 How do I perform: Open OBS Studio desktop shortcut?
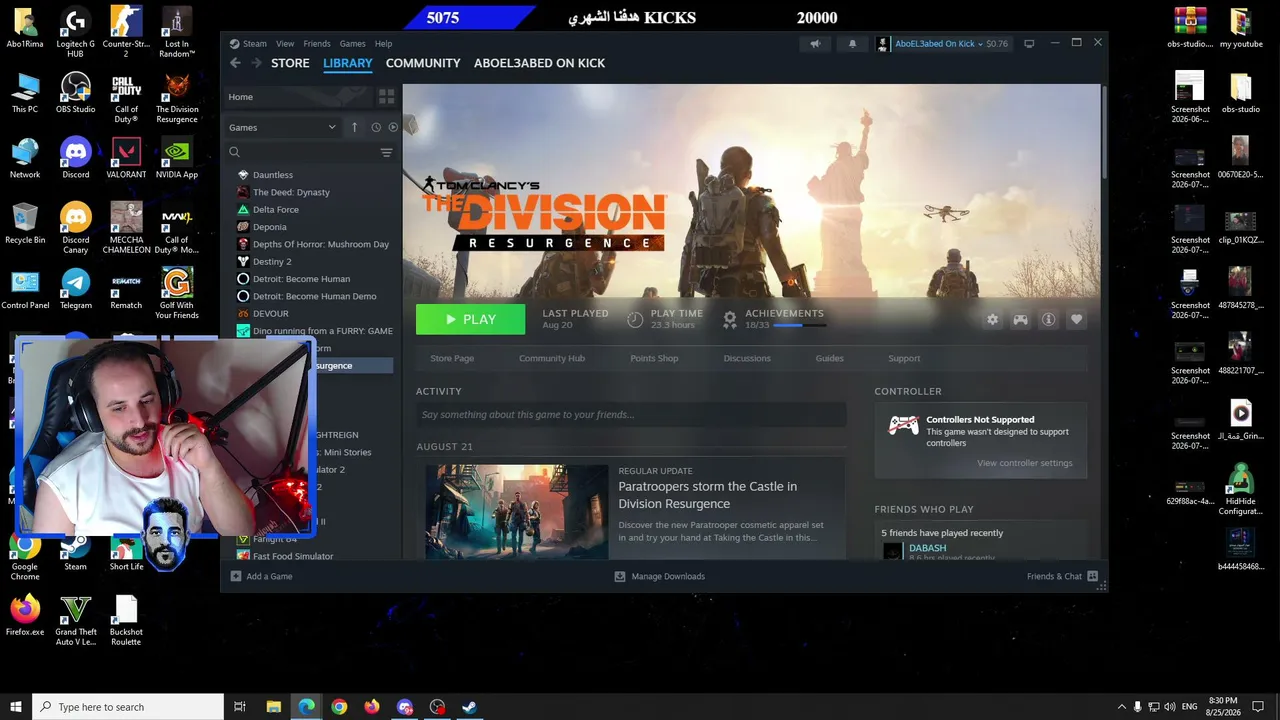75,93
